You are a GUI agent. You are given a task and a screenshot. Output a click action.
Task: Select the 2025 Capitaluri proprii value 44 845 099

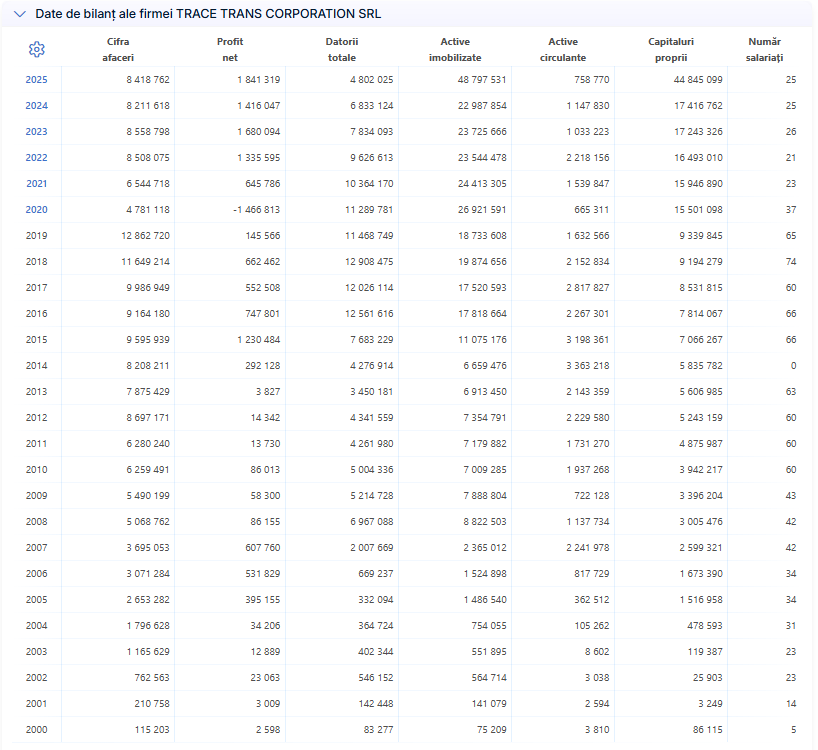click(x=698, y=80)
